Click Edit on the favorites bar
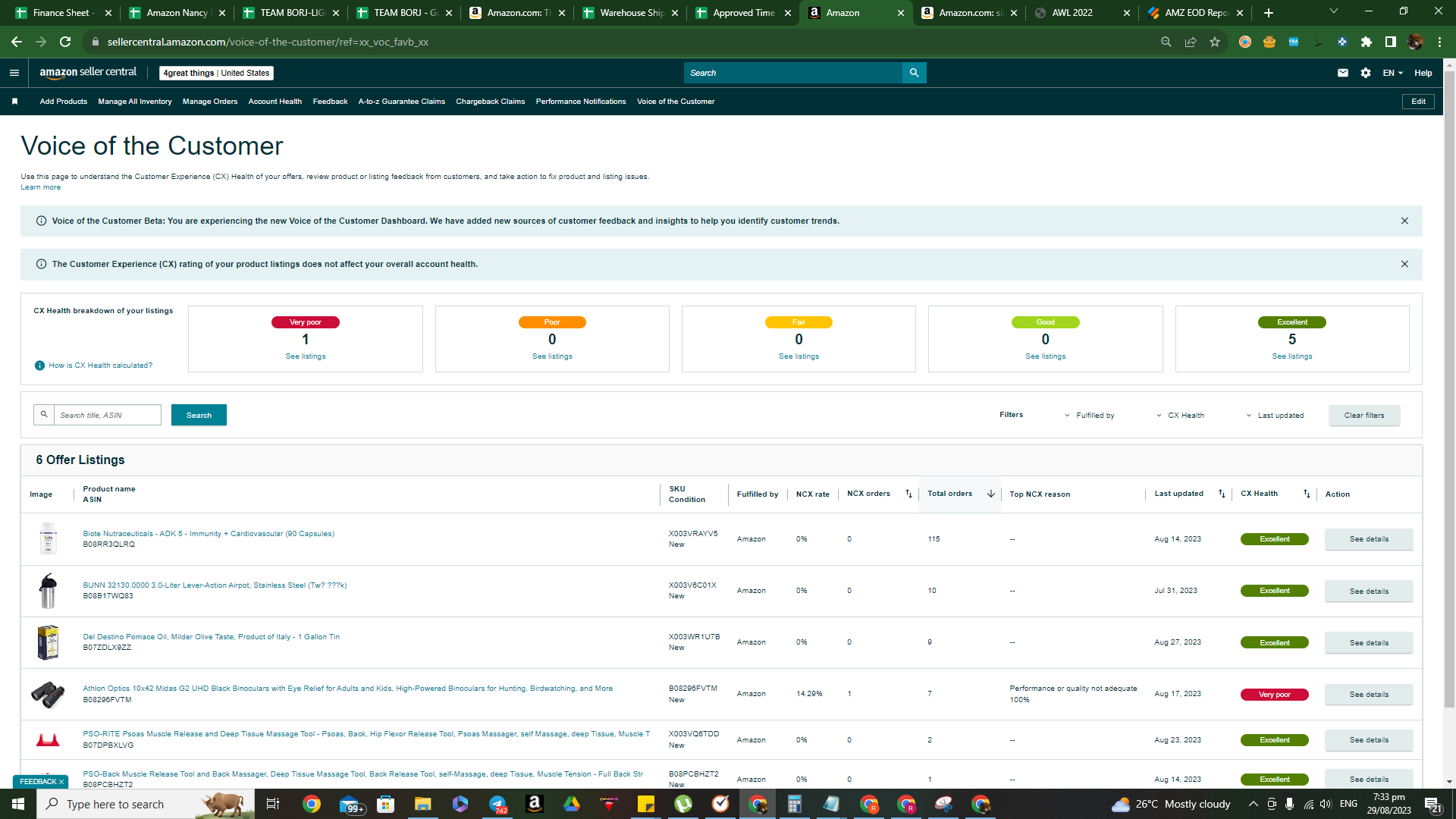This screenshot has width=1456, height=819. (x=1418, y=102)
